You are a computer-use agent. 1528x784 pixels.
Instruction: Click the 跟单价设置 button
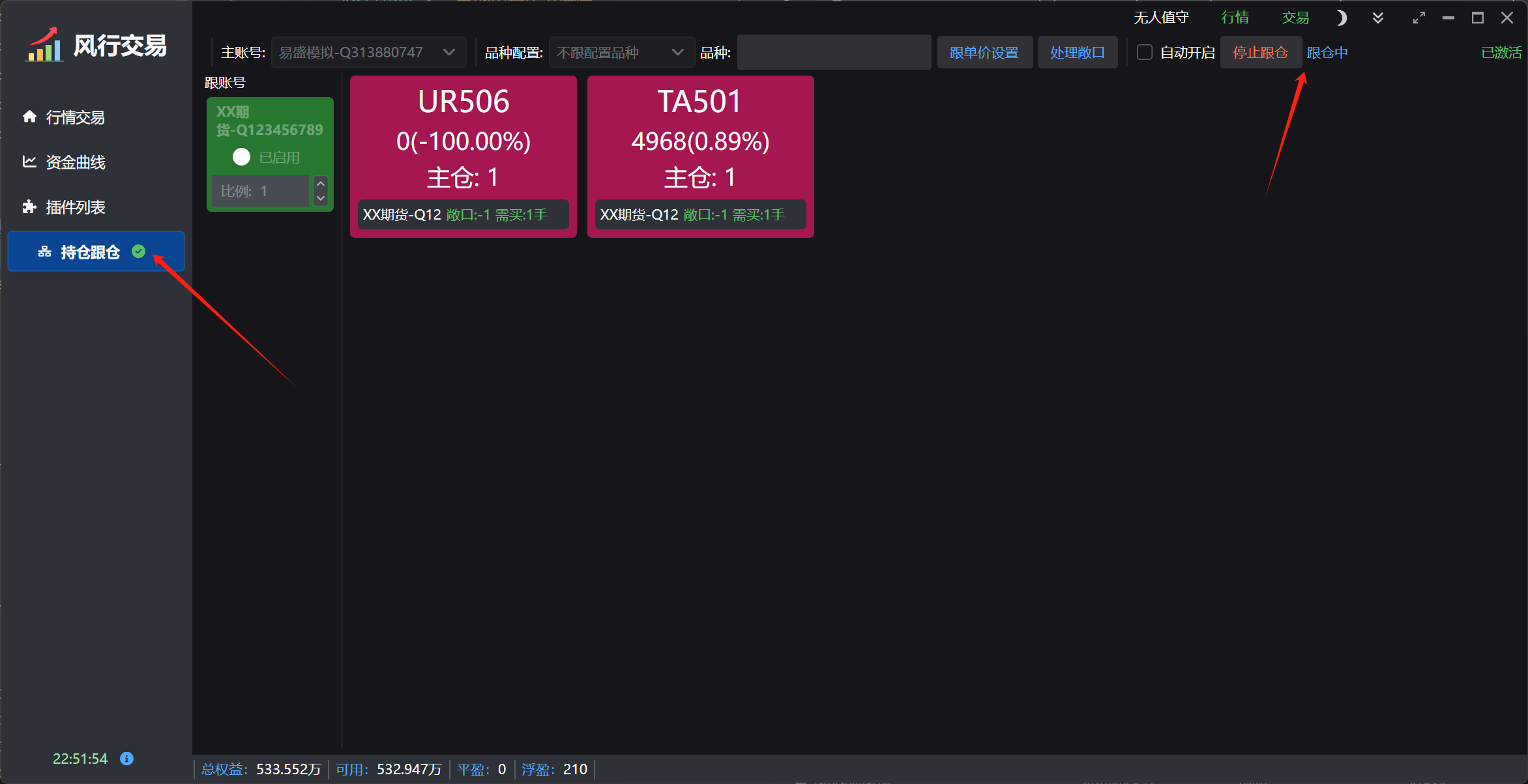click(984, 52)
